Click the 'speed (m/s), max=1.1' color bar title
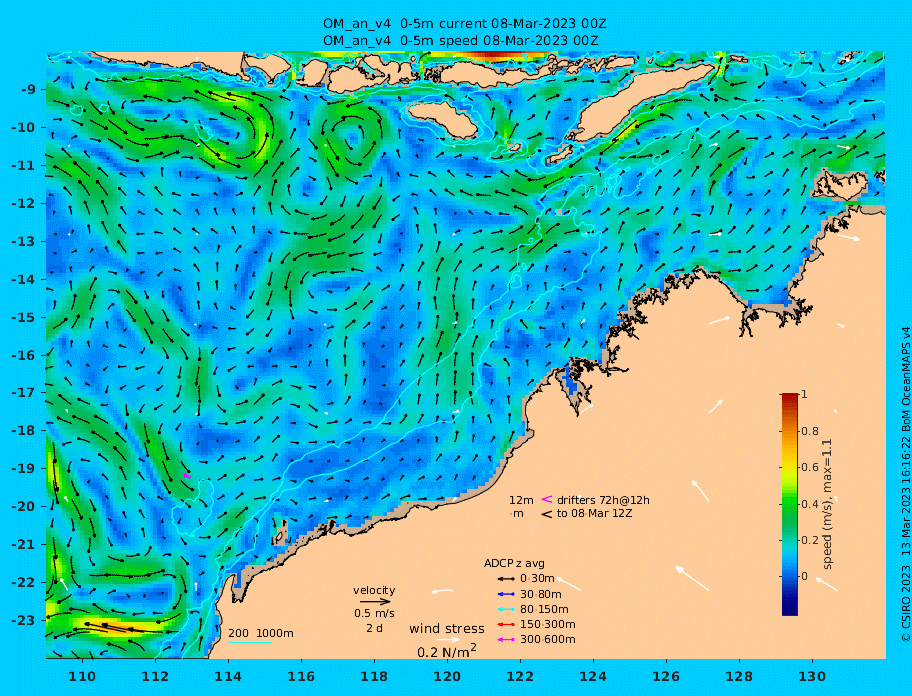 [x=827, y=504]
